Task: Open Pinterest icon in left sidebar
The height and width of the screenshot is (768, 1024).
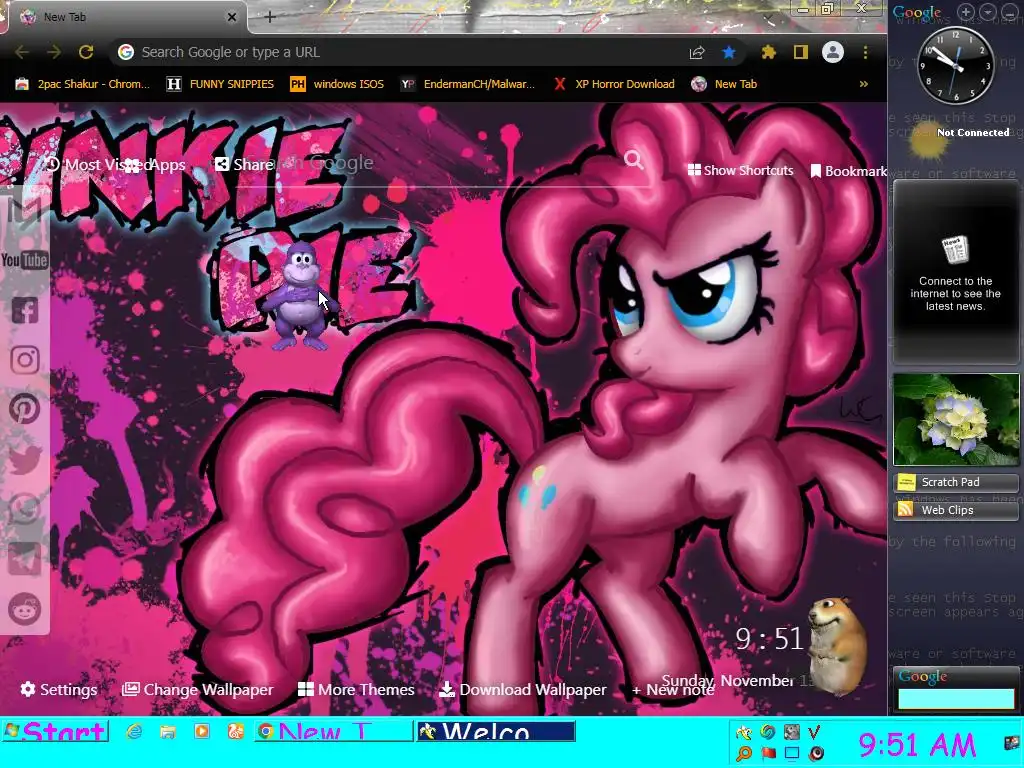Action: click(25, 409)
